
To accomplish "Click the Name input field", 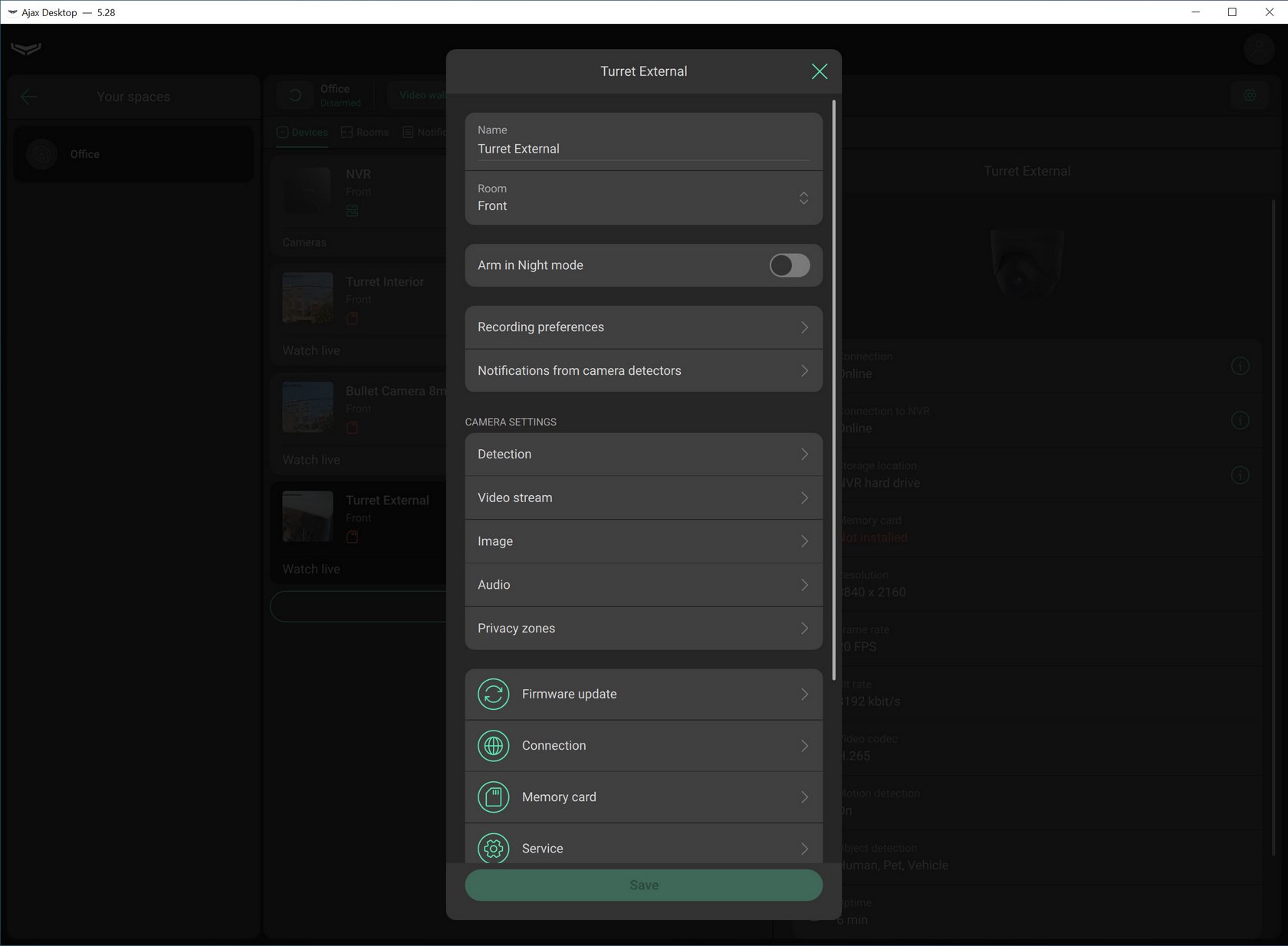I will [643, 149].
